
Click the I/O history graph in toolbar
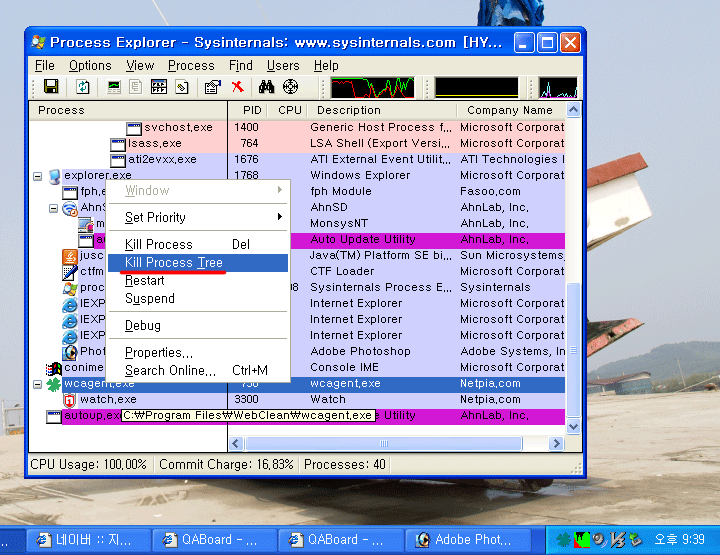[x=558, y=87]
